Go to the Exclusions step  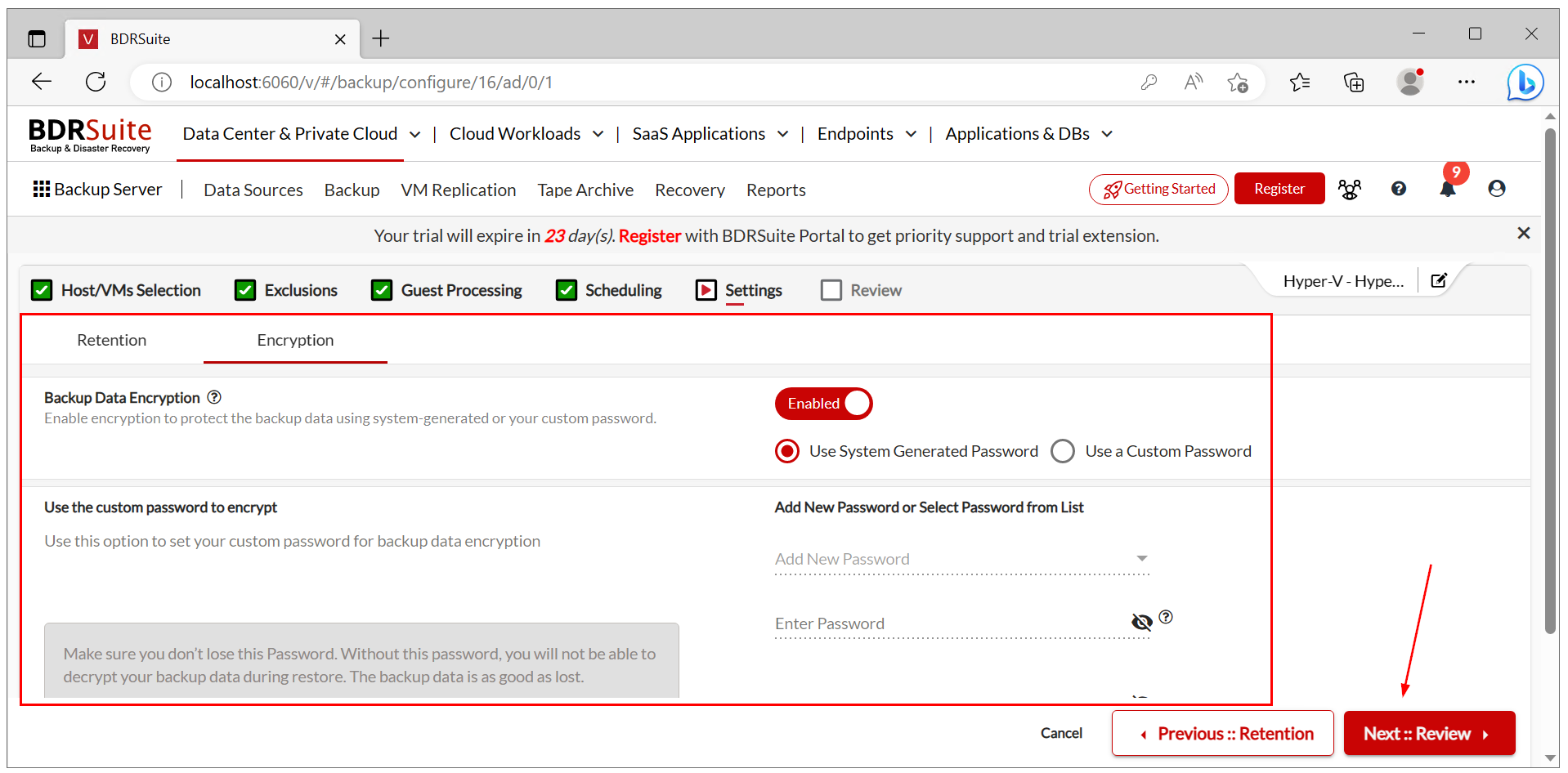tap(286, 290)
